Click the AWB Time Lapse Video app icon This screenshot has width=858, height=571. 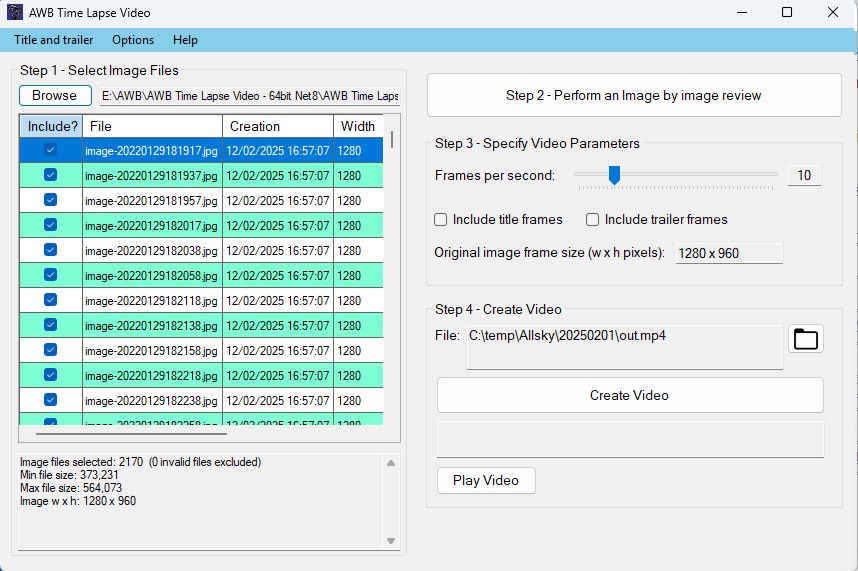[x=16, y=13]
